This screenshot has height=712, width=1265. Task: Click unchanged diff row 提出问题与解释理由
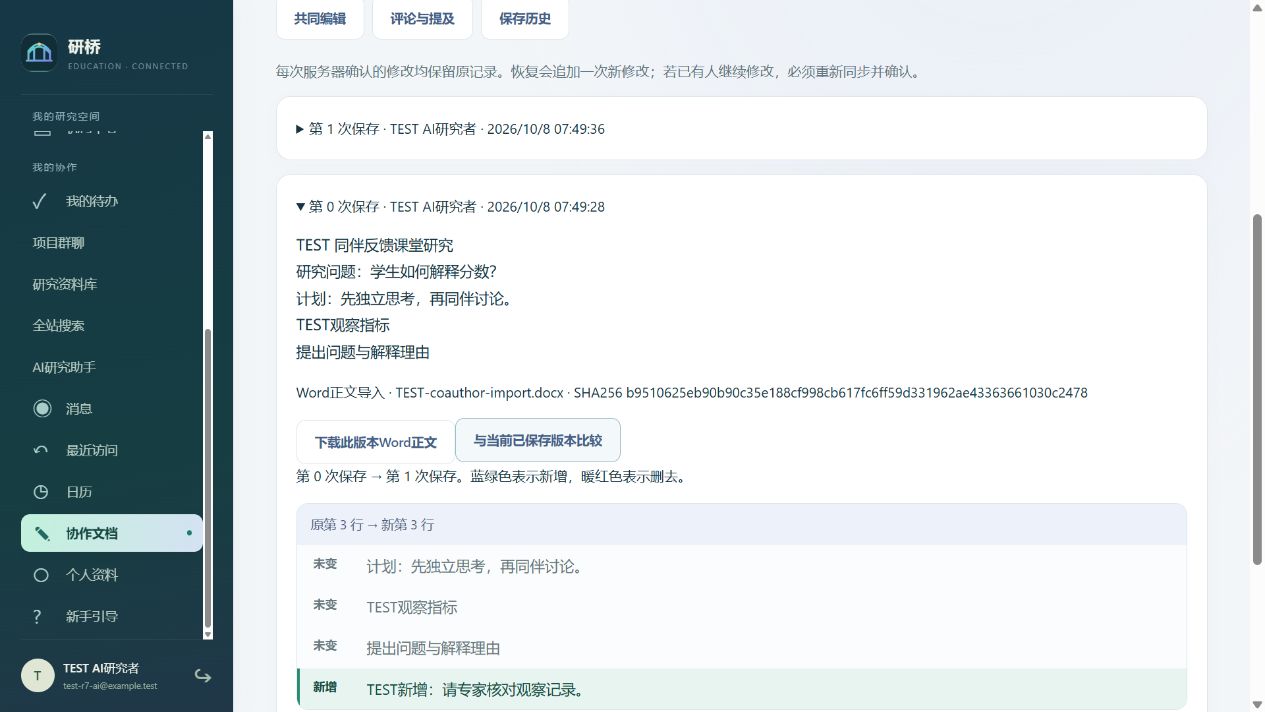(741, 648)
